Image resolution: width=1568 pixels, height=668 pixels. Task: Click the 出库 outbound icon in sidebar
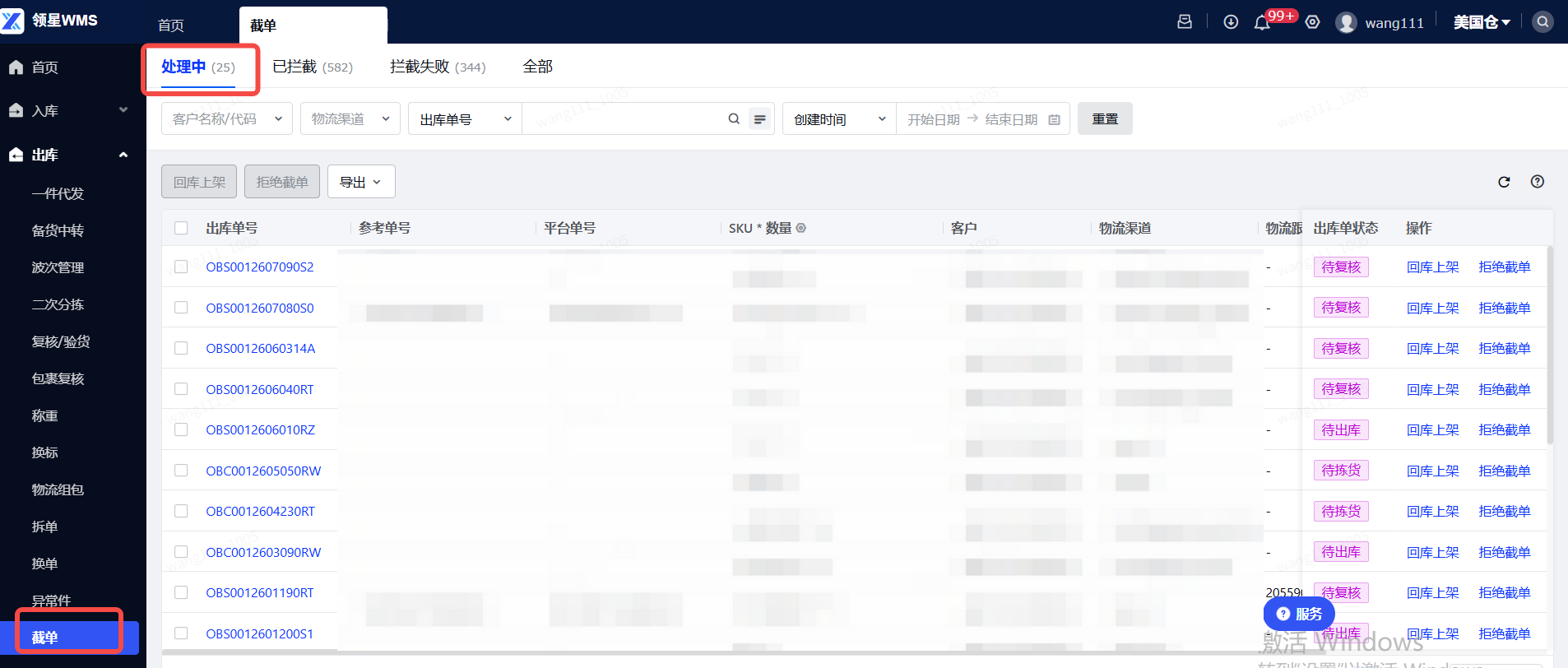(x=16, y=155)
